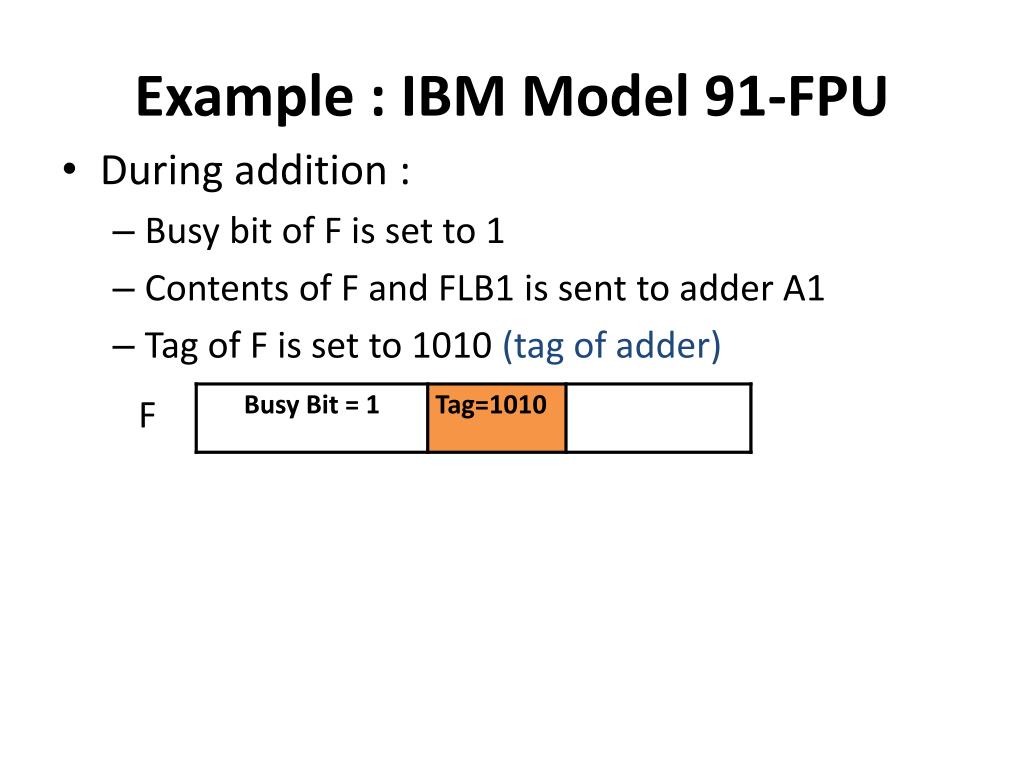Select the line "Busy bit of F is set to 1"

tap(324, 231)
